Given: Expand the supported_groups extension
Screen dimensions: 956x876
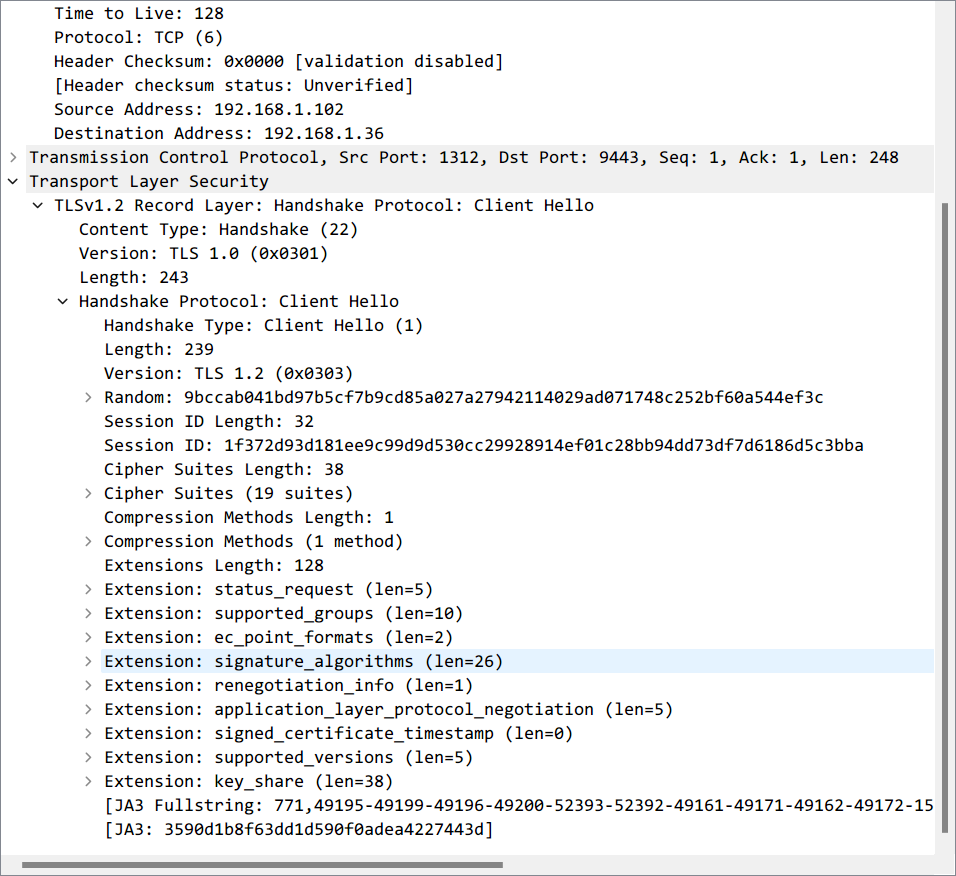Looking at the screenshot, I should (88, 613).
